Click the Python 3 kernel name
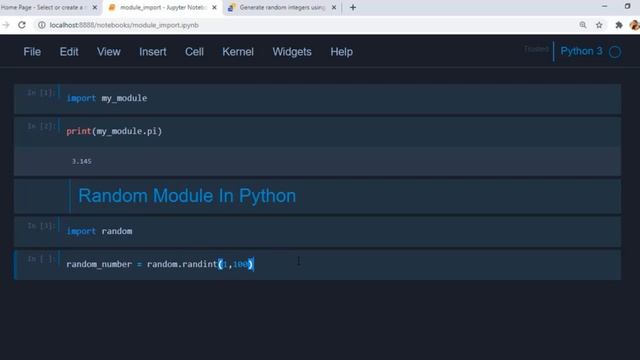 coord(581,51)
